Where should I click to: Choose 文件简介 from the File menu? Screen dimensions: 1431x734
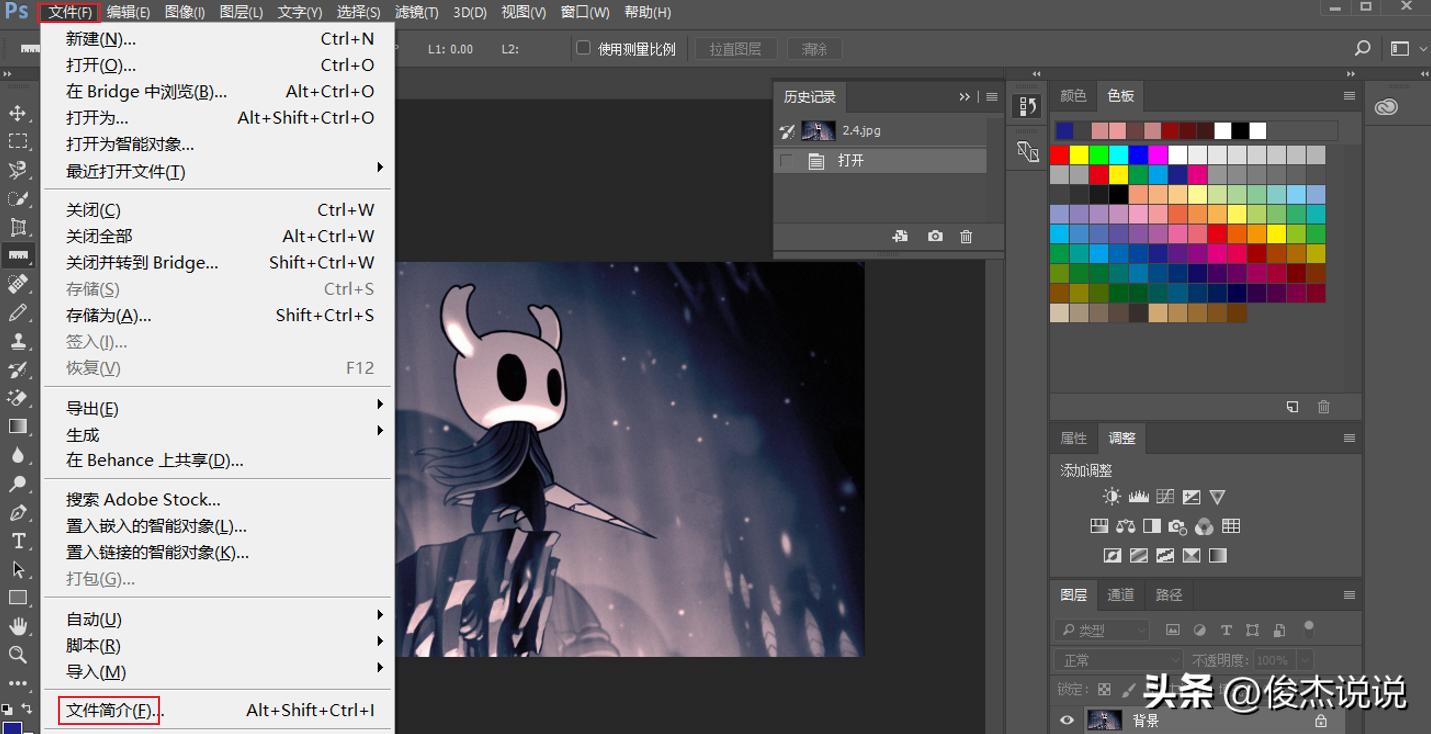tap(109, 711)
